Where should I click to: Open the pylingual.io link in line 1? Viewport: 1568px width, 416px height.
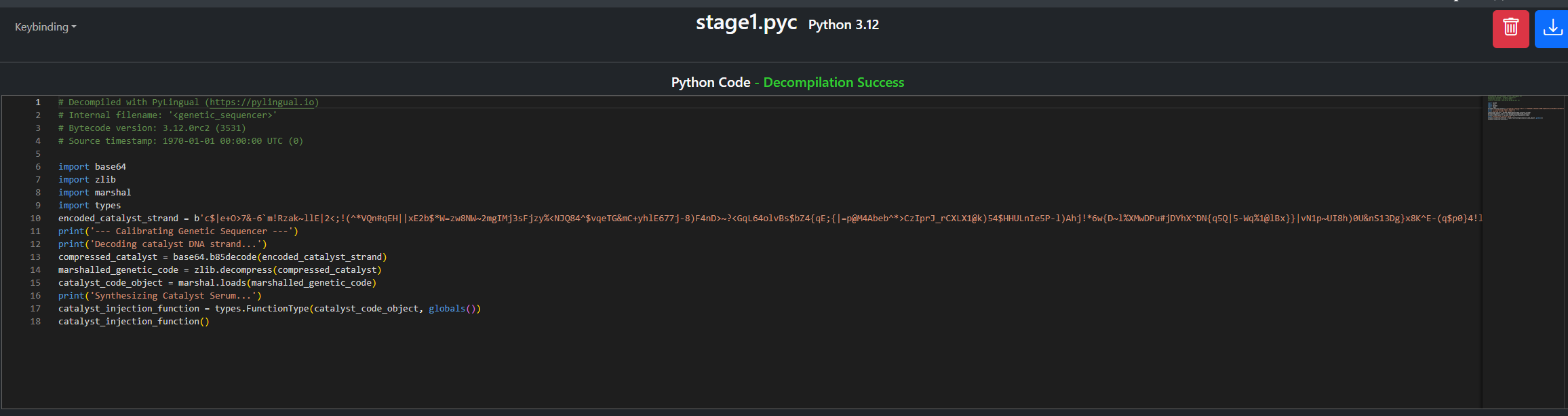262,102
